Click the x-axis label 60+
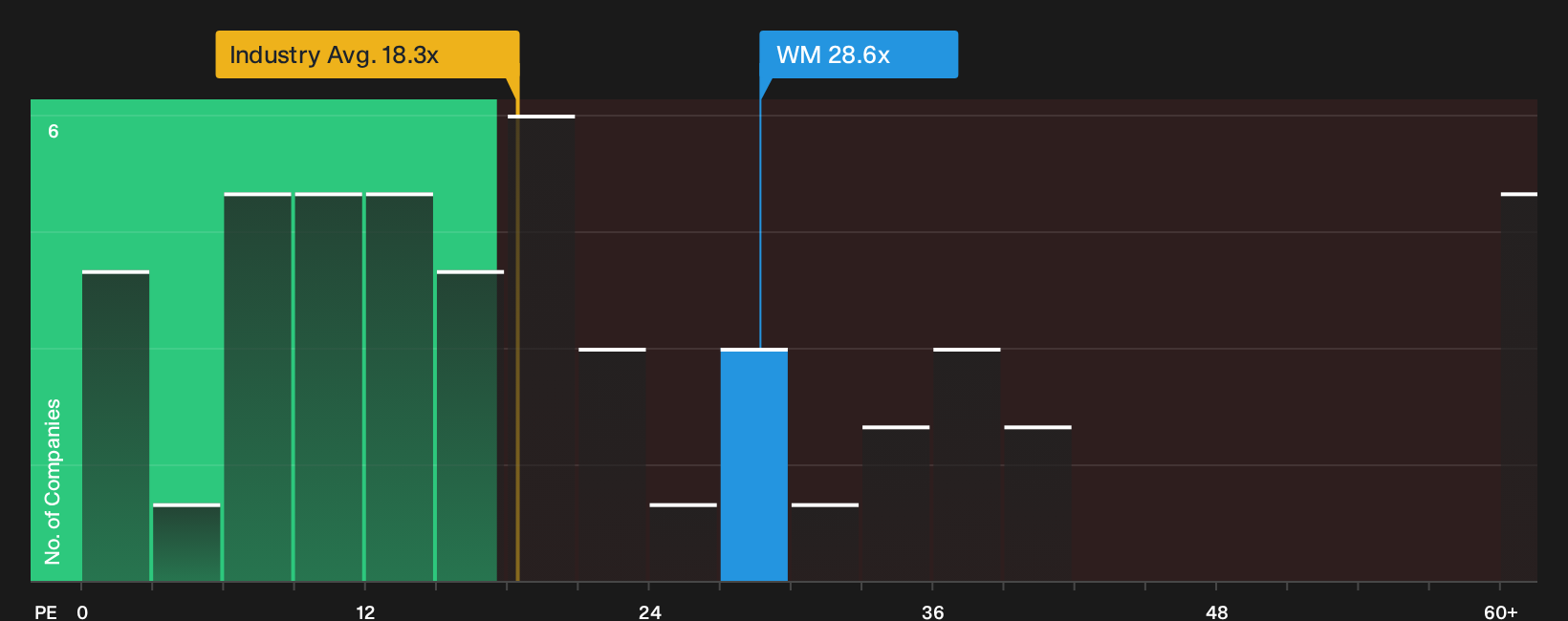This screenshot has width=1568, height=621. pos(1501,611)
